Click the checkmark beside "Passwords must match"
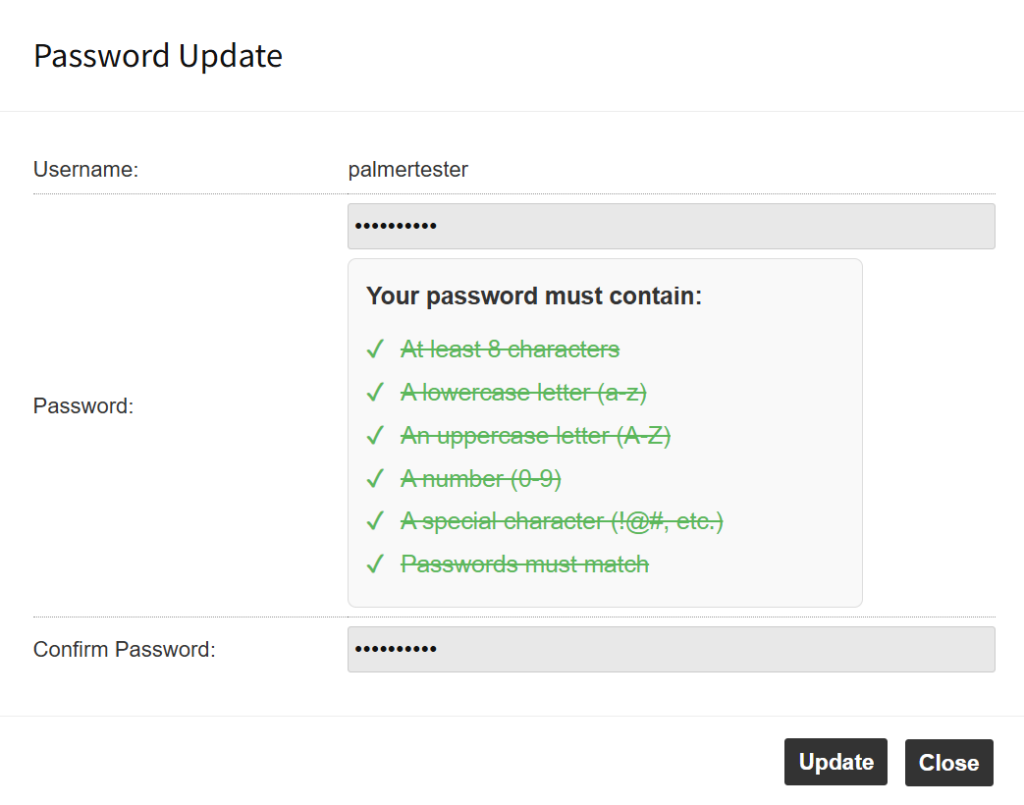 pyautogui.click(x=376, y=565)
